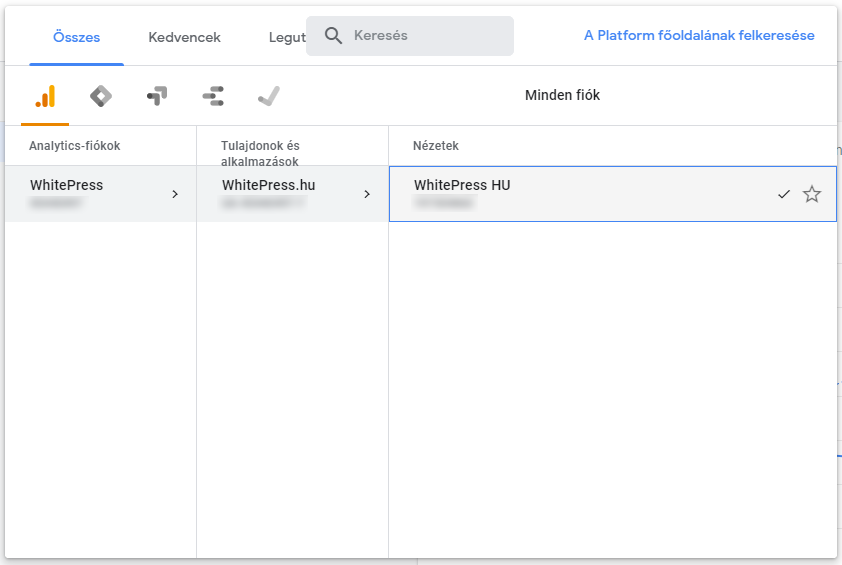This screenshot has height=565, width=842.
Task: Choose the Data Studio product icon
Action: coord(213,97)
